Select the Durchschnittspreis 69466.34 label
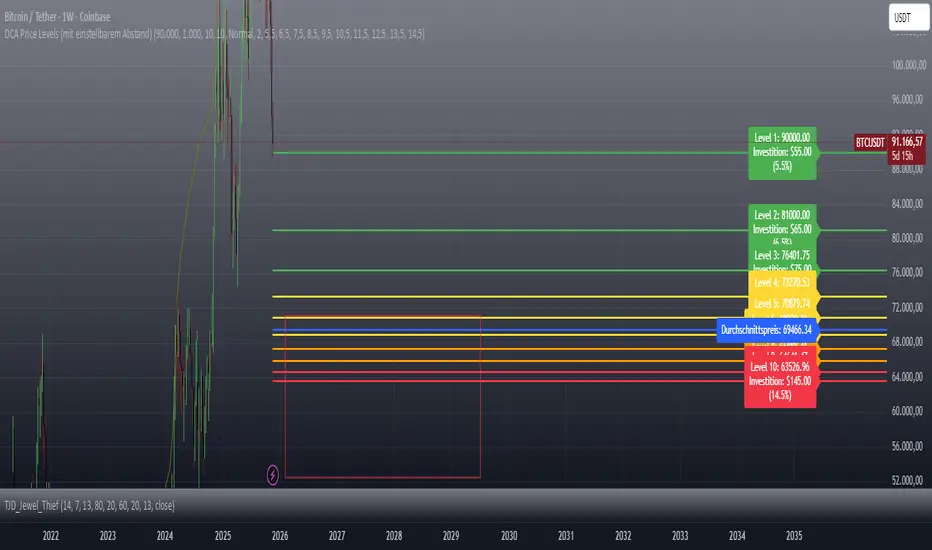 (x=766, y=330)
